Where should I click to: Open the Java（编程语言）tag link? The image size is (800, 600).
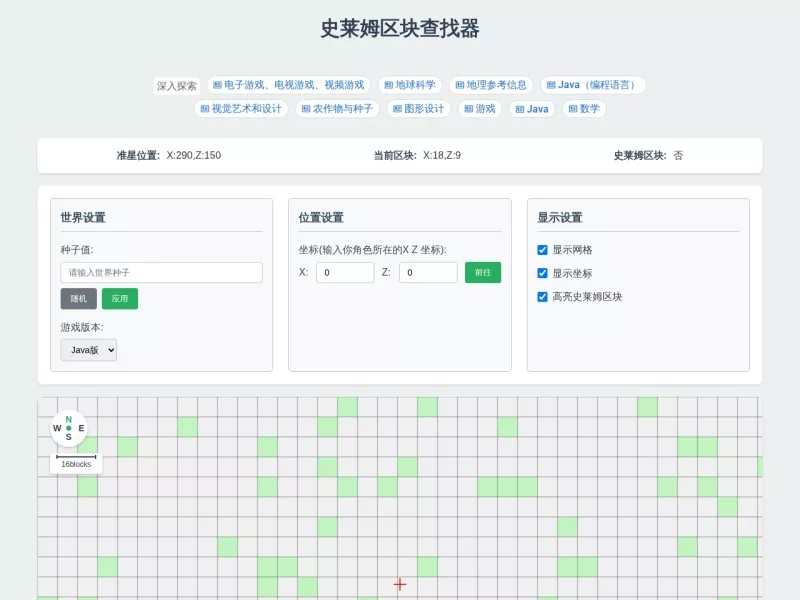[593, 85]
